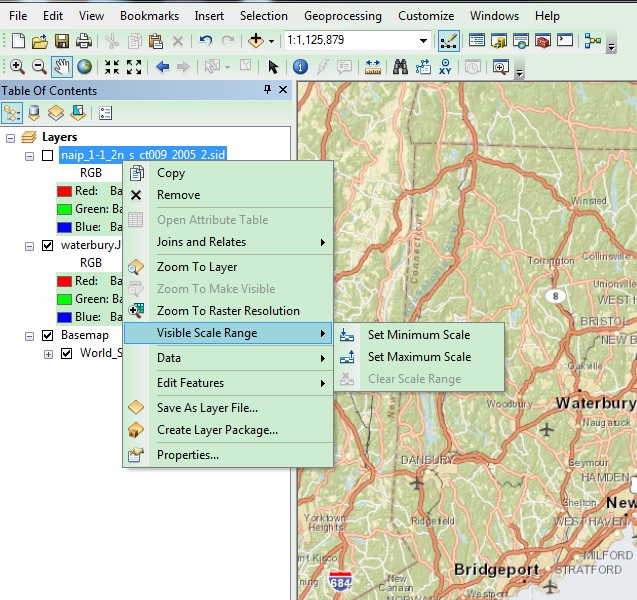
Task: Click Set Minimum Scale
Action: tap(419, 335)
